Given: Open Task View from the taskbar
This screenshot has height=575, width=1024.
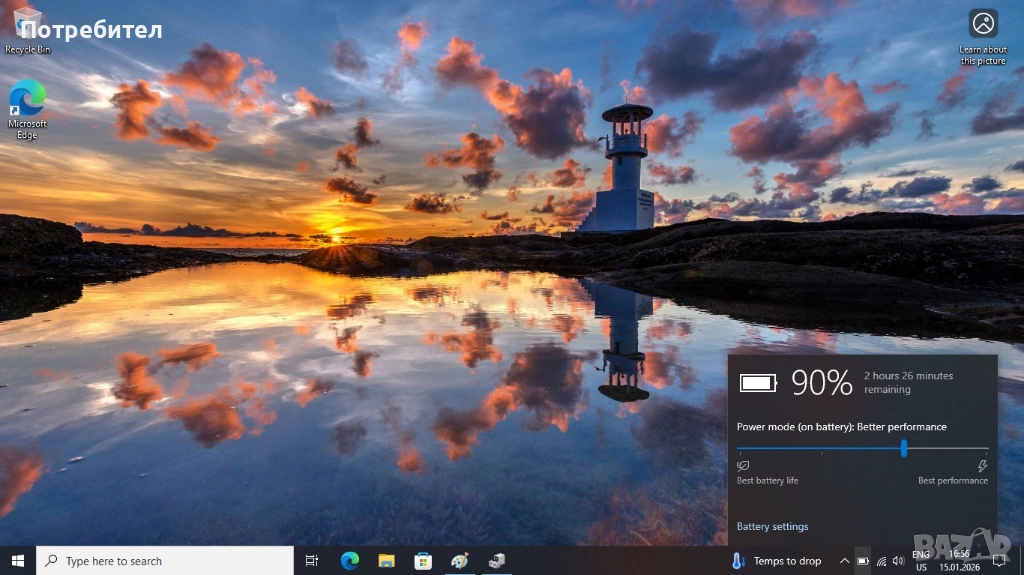Looking at the screenshot, I should (x=312, y=561).
